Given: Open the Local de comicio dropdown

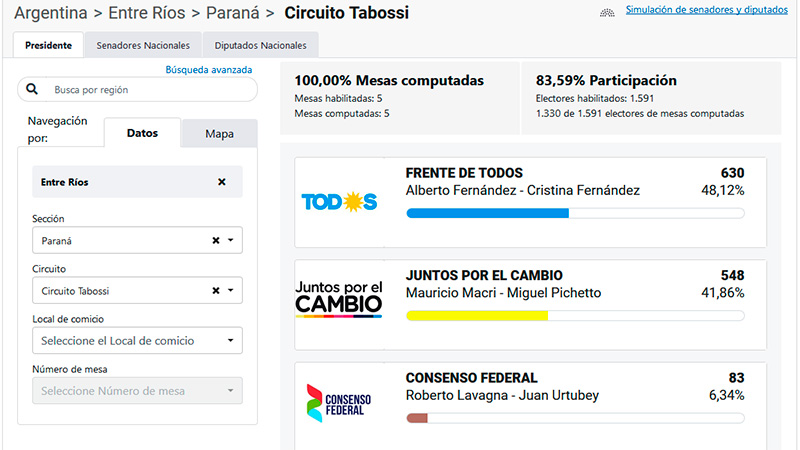Looking at the screenshot, I should click(137, 340).
